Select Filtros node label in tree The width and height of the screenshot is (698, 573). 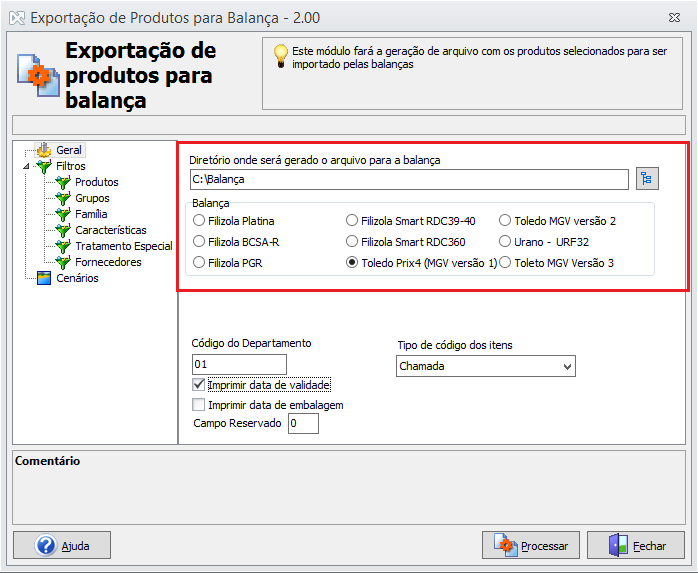[71, 166]
